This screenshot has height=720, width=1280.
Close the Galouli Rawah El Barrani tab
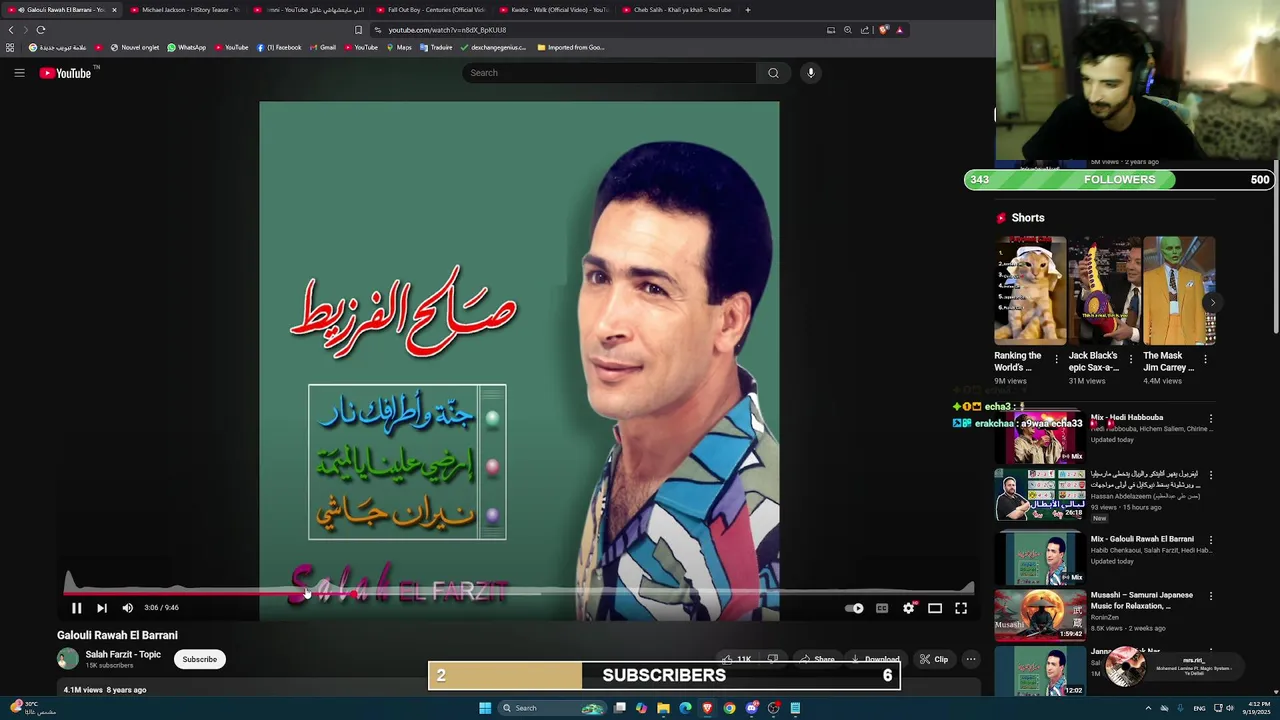114,10
